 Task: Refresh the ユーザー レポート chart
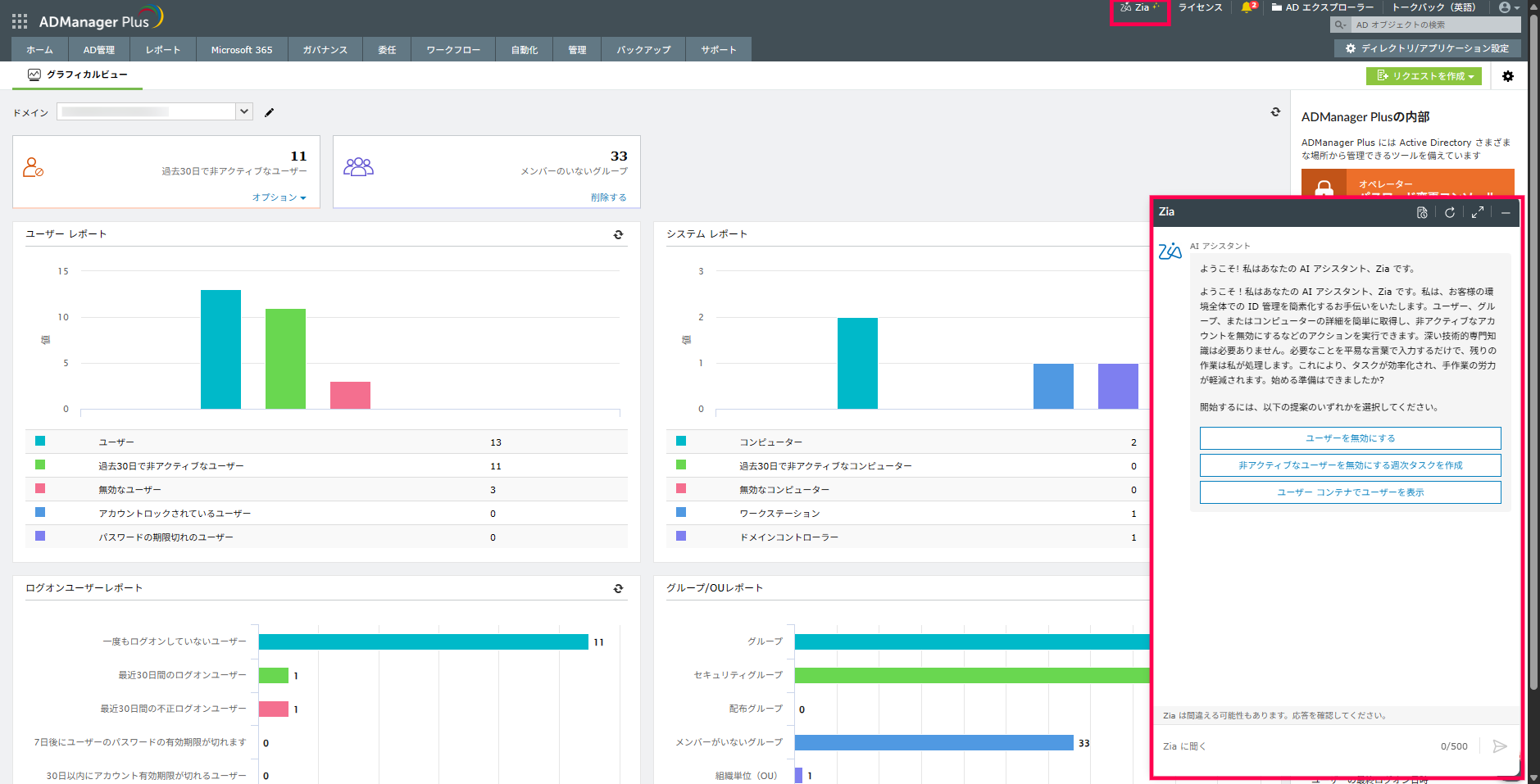[619, 235]
